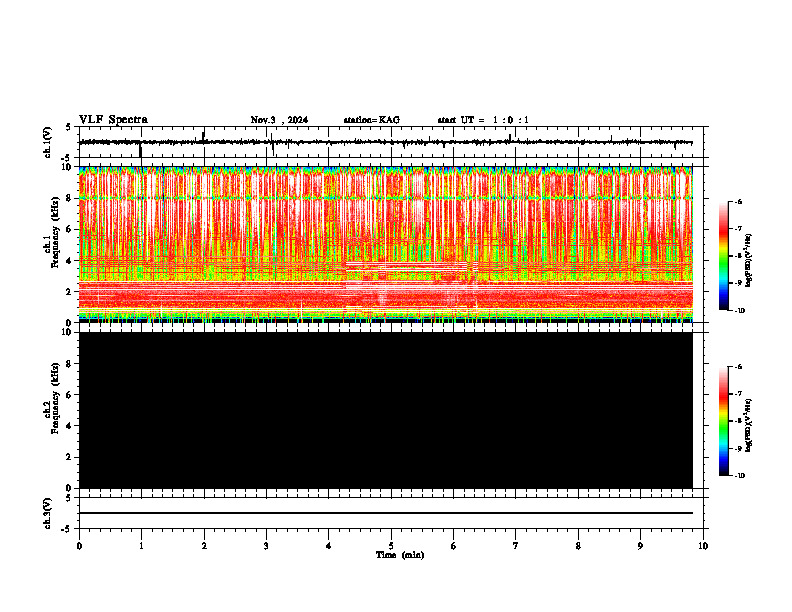The width and height of the screenshot is (792, 612).
Task: Click the "Time (min)" axis label
Action: pyautogui.click(x=400, y=555)
